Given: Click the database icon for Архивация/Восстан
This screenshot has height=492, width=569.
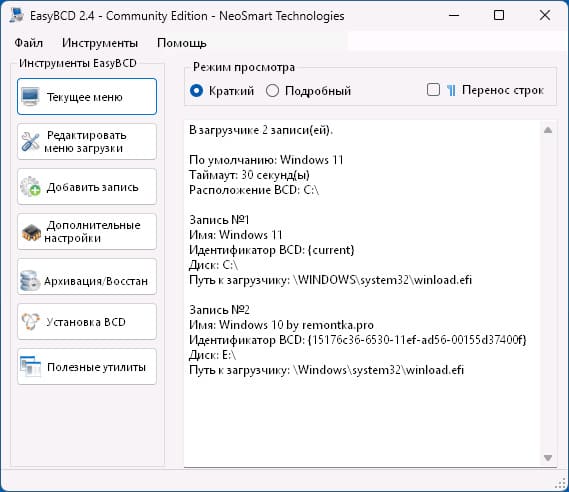Looking at the screenshot, I should pos(30,280).
